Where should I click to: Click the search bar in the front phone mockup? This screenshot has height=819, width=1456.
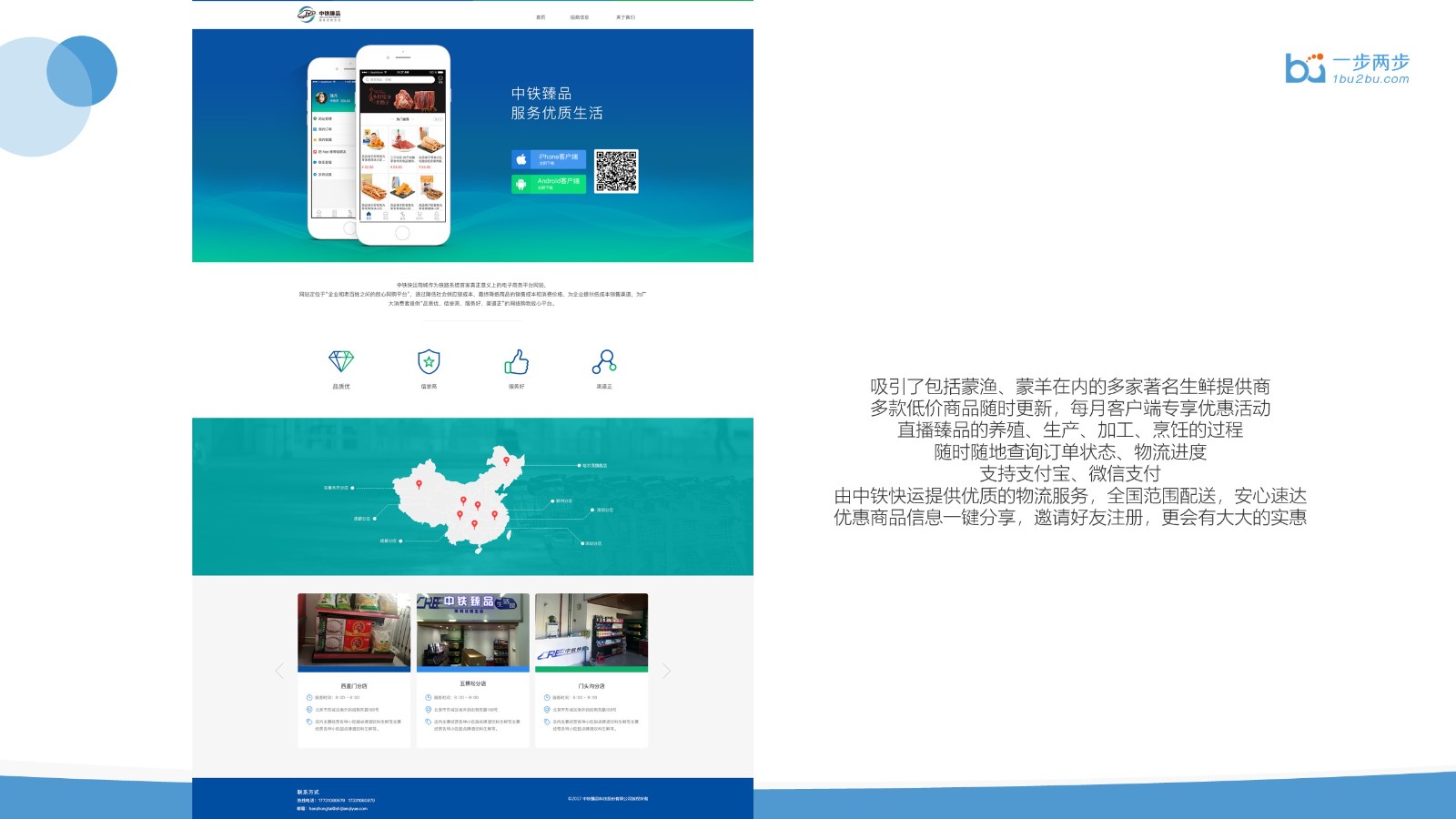click(x=399, y=79)
